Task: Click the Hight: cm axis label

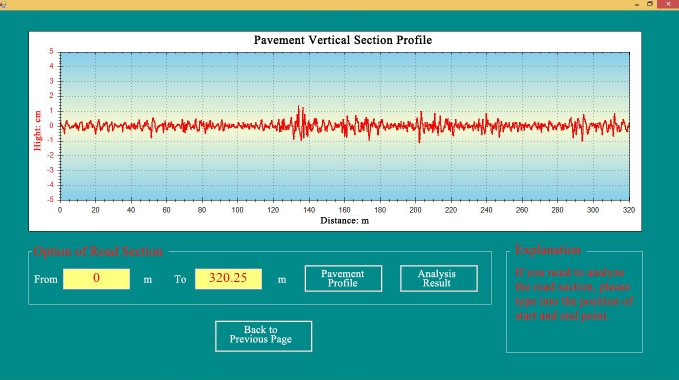Action: 38,130
